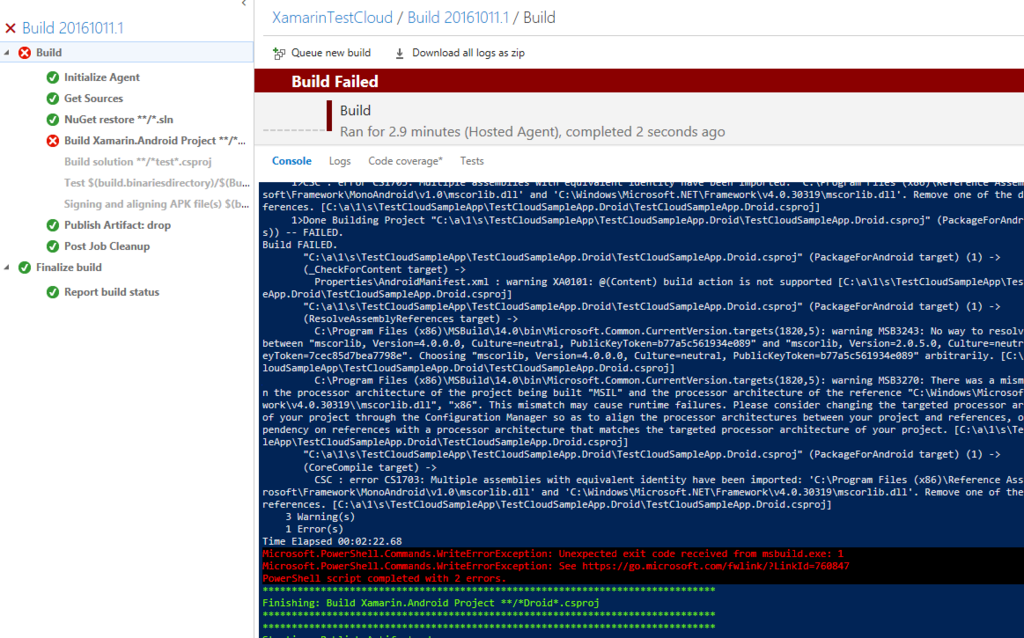Click the 'CSC : error CS1703' line above '3 Warning(s)'

669,480
